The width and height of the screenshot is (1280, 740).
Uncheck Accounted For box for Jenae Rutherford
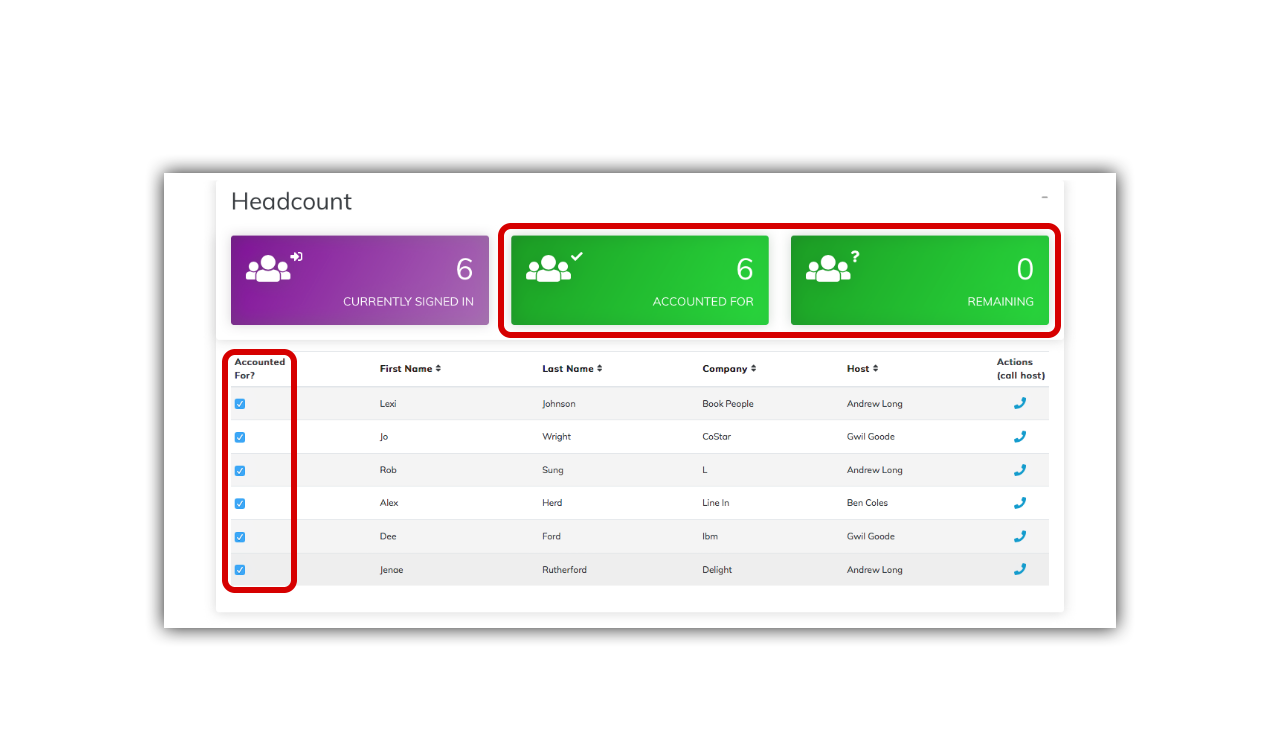[240, 570]
